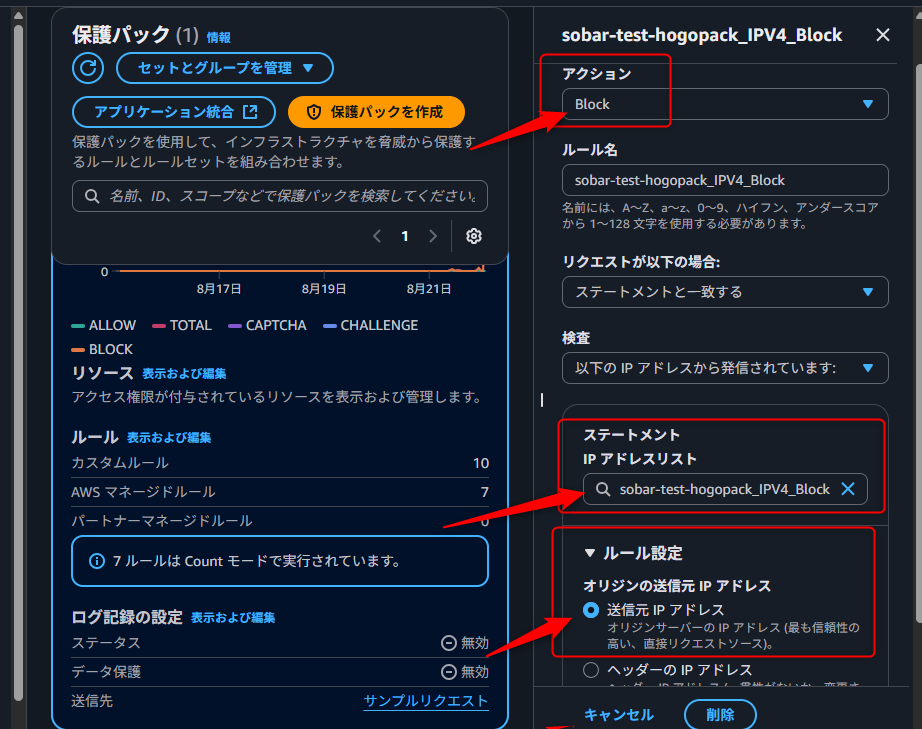Collapse the ルール設定 section
Viewport: 922px width, 729px height.
(590, 553)
